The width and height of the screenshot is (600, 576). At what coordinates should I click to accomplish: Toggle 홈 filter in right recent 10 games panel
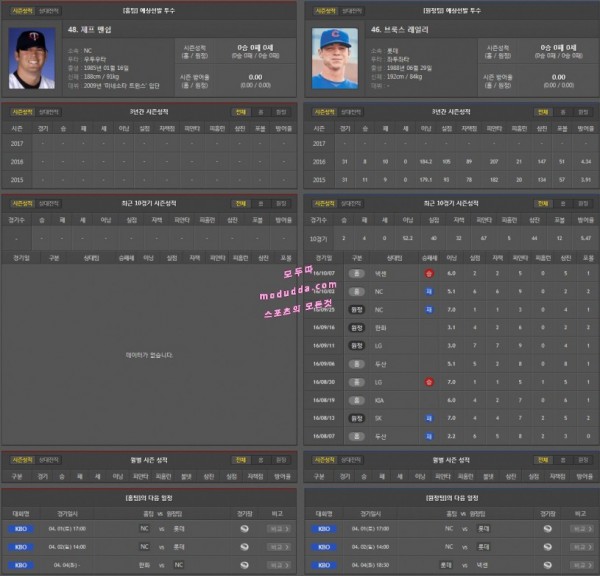pyautogui.click(x=563, y=202)
